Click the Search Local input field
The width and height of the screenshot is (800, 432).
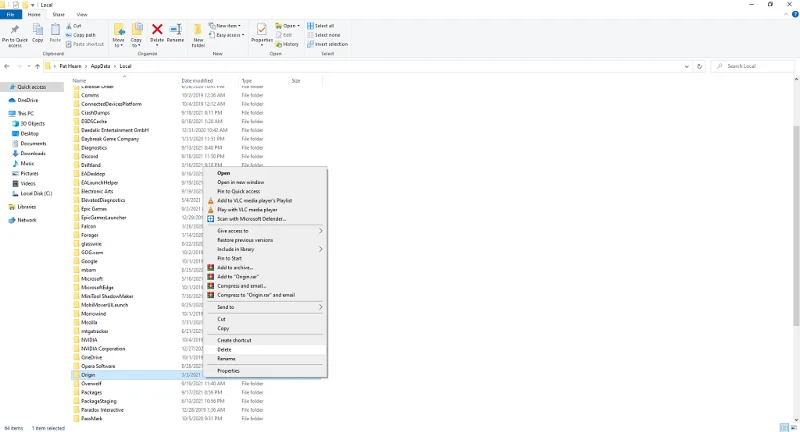[x=753, y=66]
